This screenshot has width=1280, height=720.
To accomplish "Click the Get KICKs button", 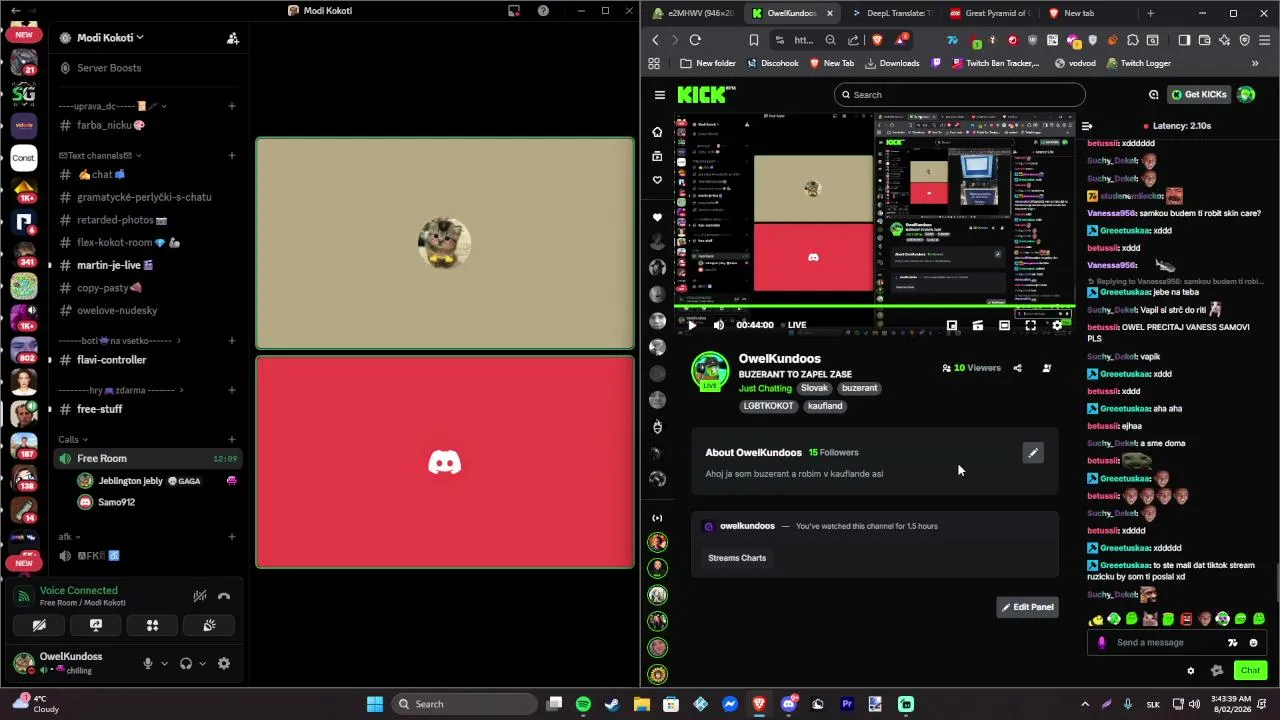I will pyautogui.click(x=1198, y=95).
